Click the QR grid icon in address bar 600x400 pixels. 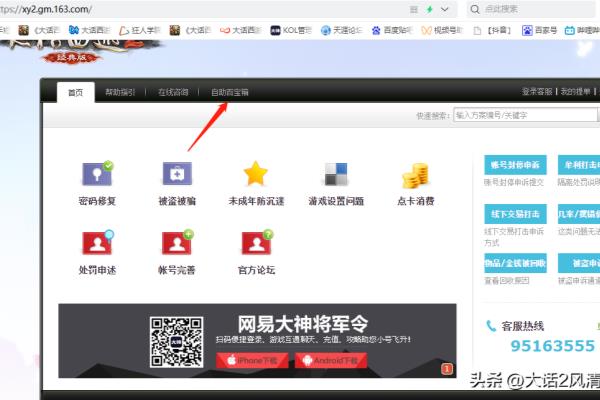tap(414, 10)
